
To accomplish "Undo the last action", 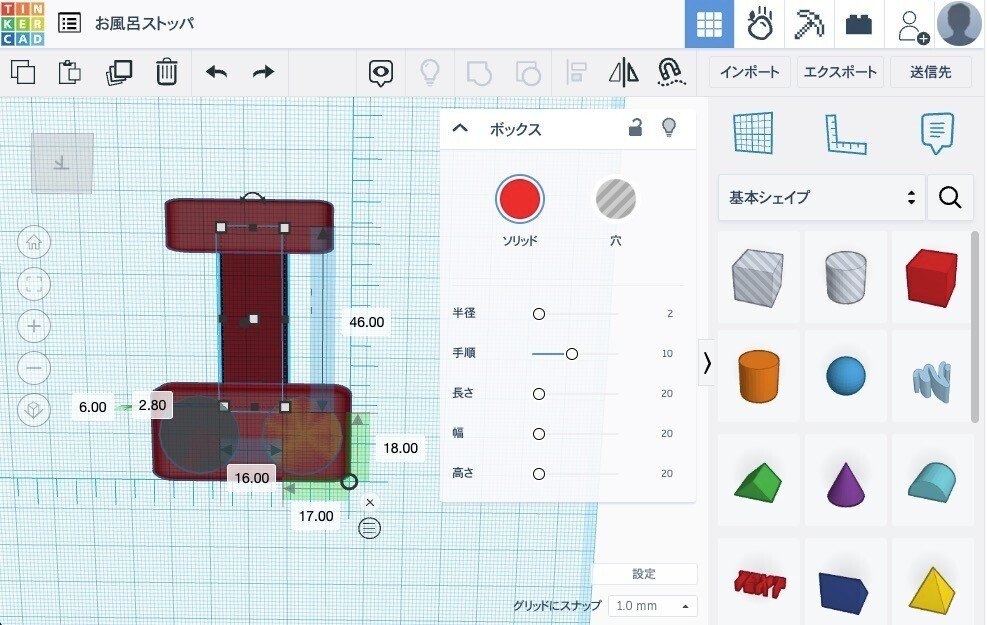I will [219, 72].
